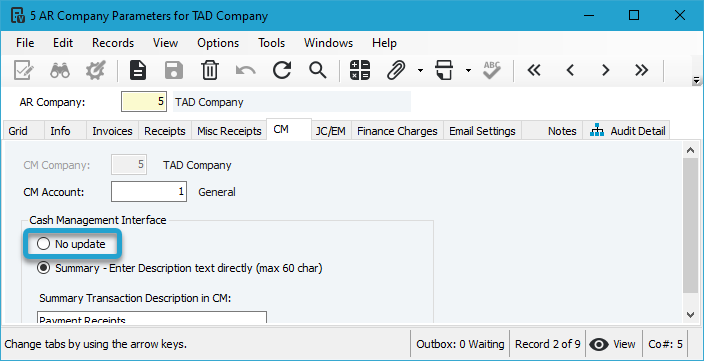Click the vertical scrollbar thumb
Viewport: 704px width, 361px height.
click(691, 225)
